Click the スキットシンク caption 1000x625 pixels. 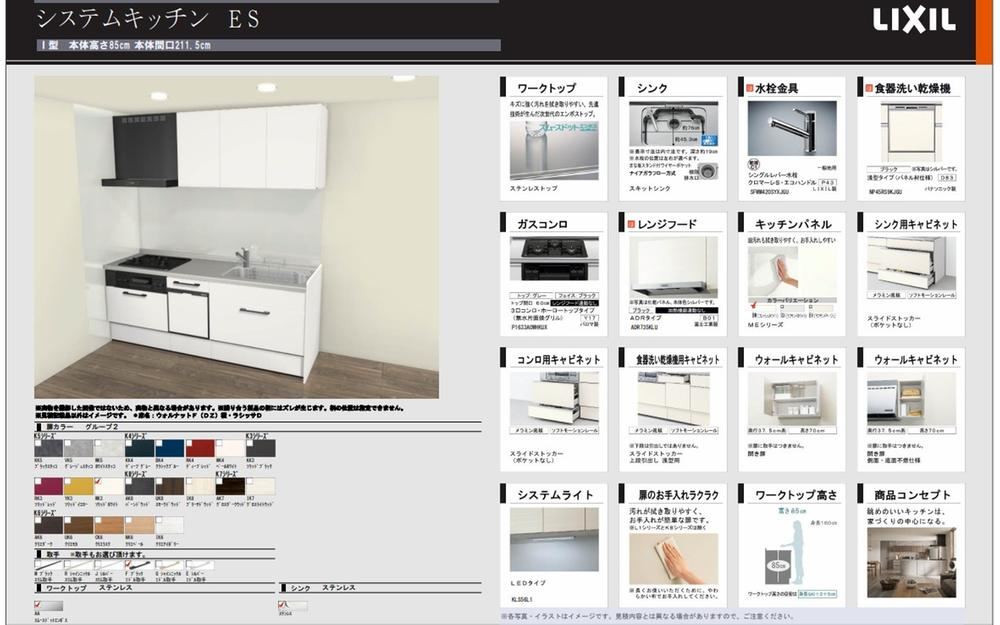[650, 189]
